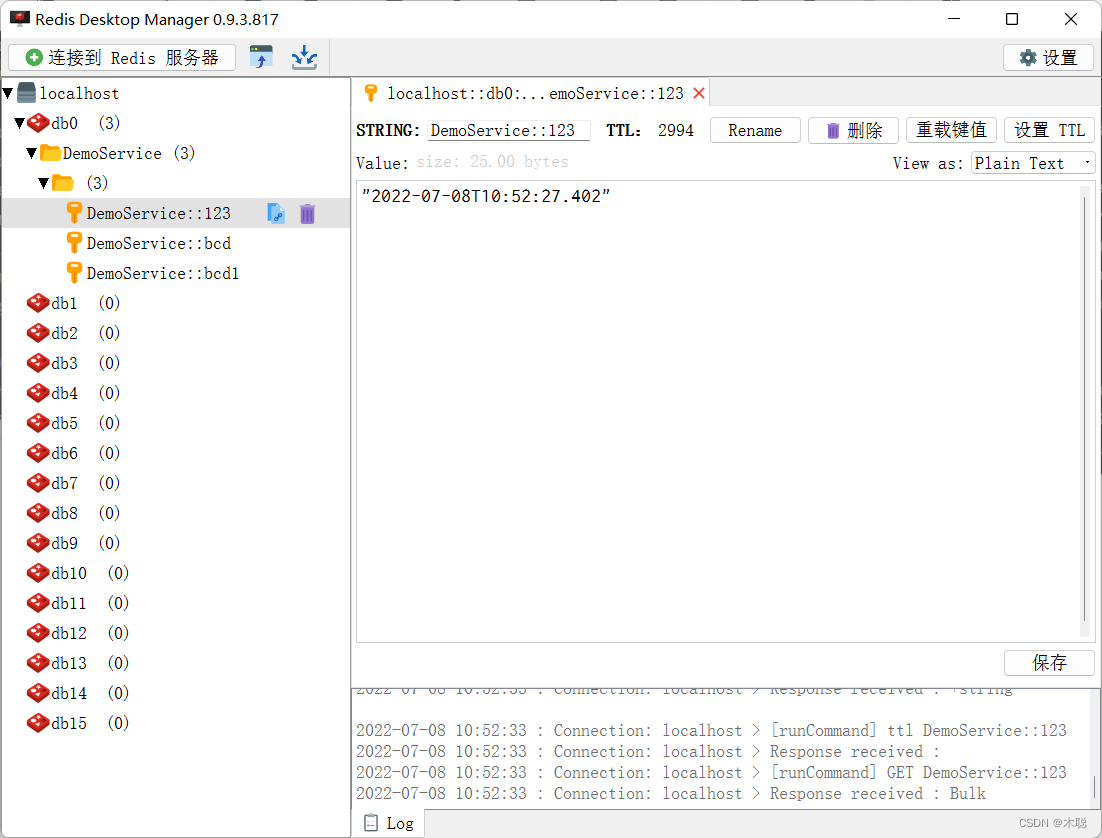Open the Log tab
Image resolution: width=1102 pixels, height=838 pixels.
(x=389, y=823)
